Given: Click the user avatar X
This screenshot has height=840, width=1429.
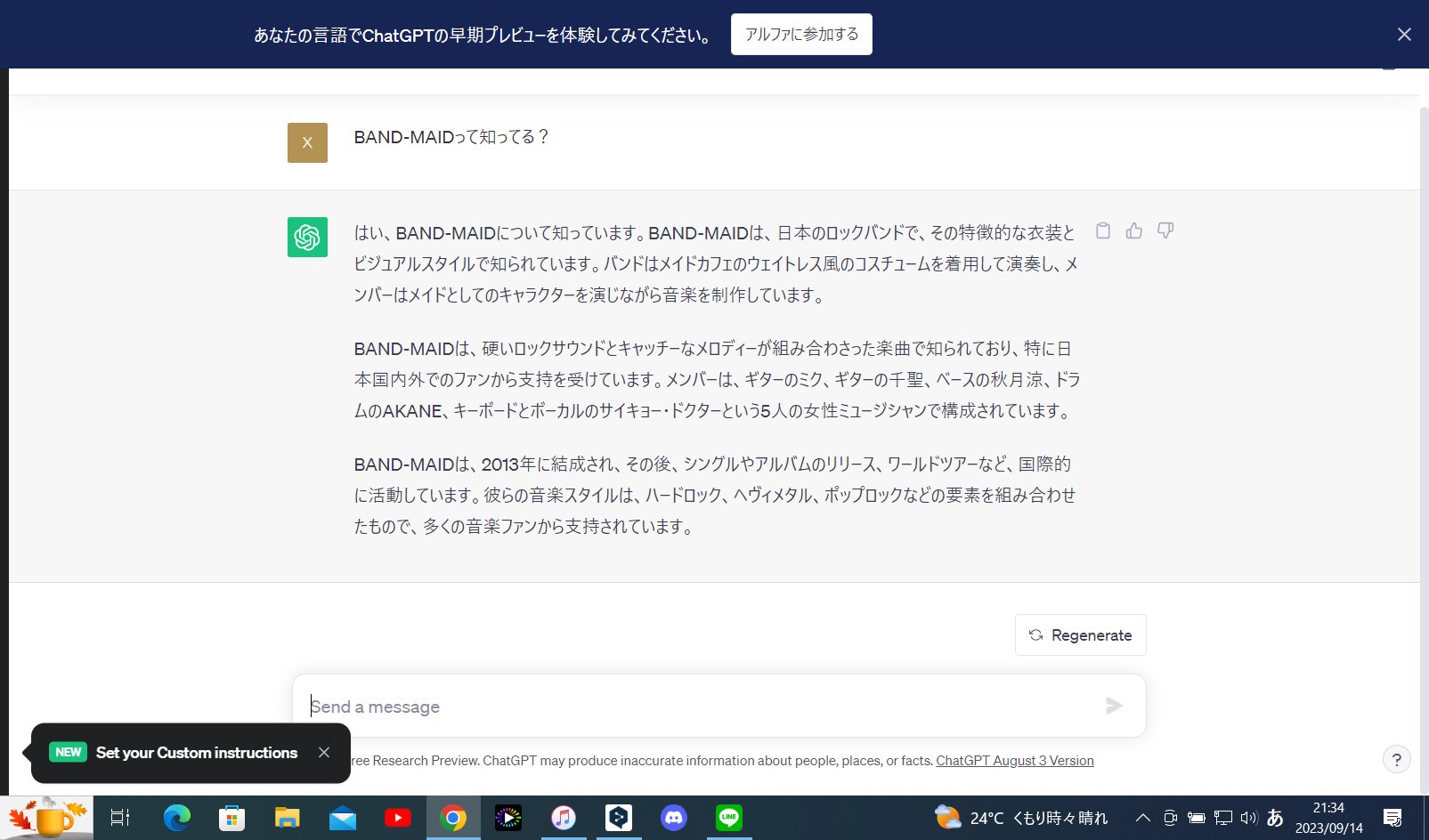Looking at the screenshot, I should [307, 142].
